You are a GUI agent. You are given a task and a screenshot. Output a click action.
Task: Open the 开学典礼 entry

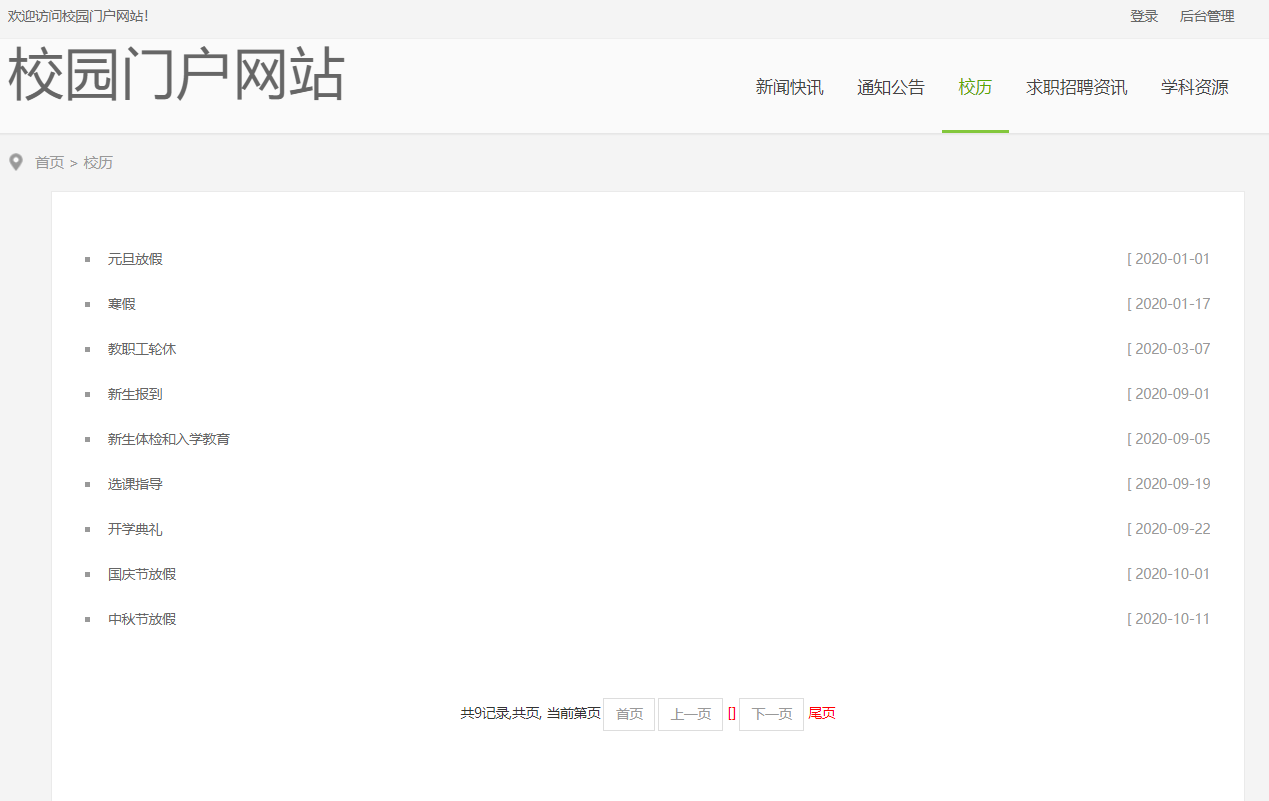[135, 529]
